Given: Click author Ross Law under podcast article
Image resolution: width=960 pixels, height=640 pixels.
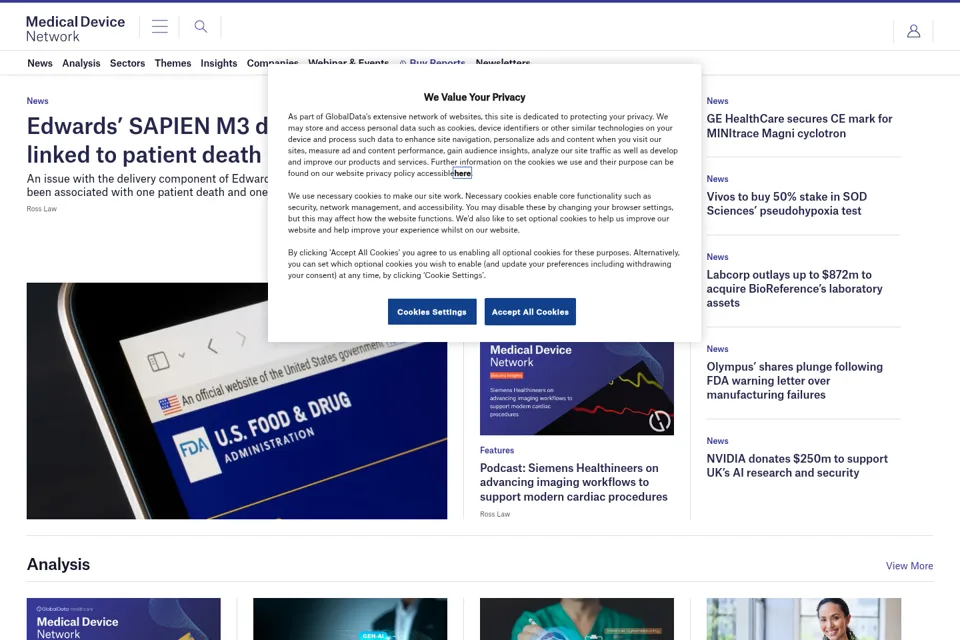Looking at the screenshot, I should click(x=495, y=514).
